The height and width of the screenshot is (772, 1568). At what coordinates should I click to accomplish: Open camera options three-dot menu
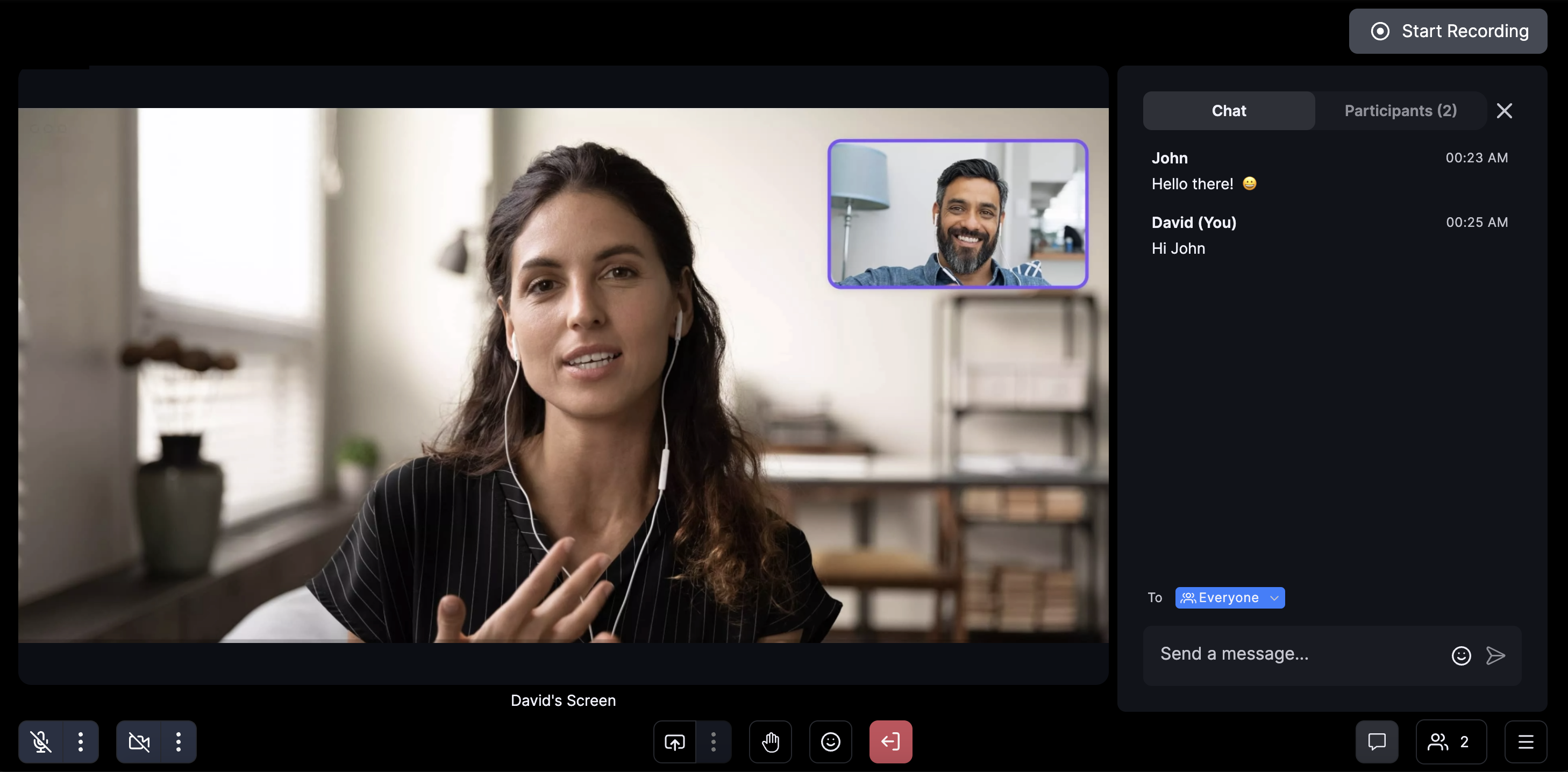[x=179, y=741]
